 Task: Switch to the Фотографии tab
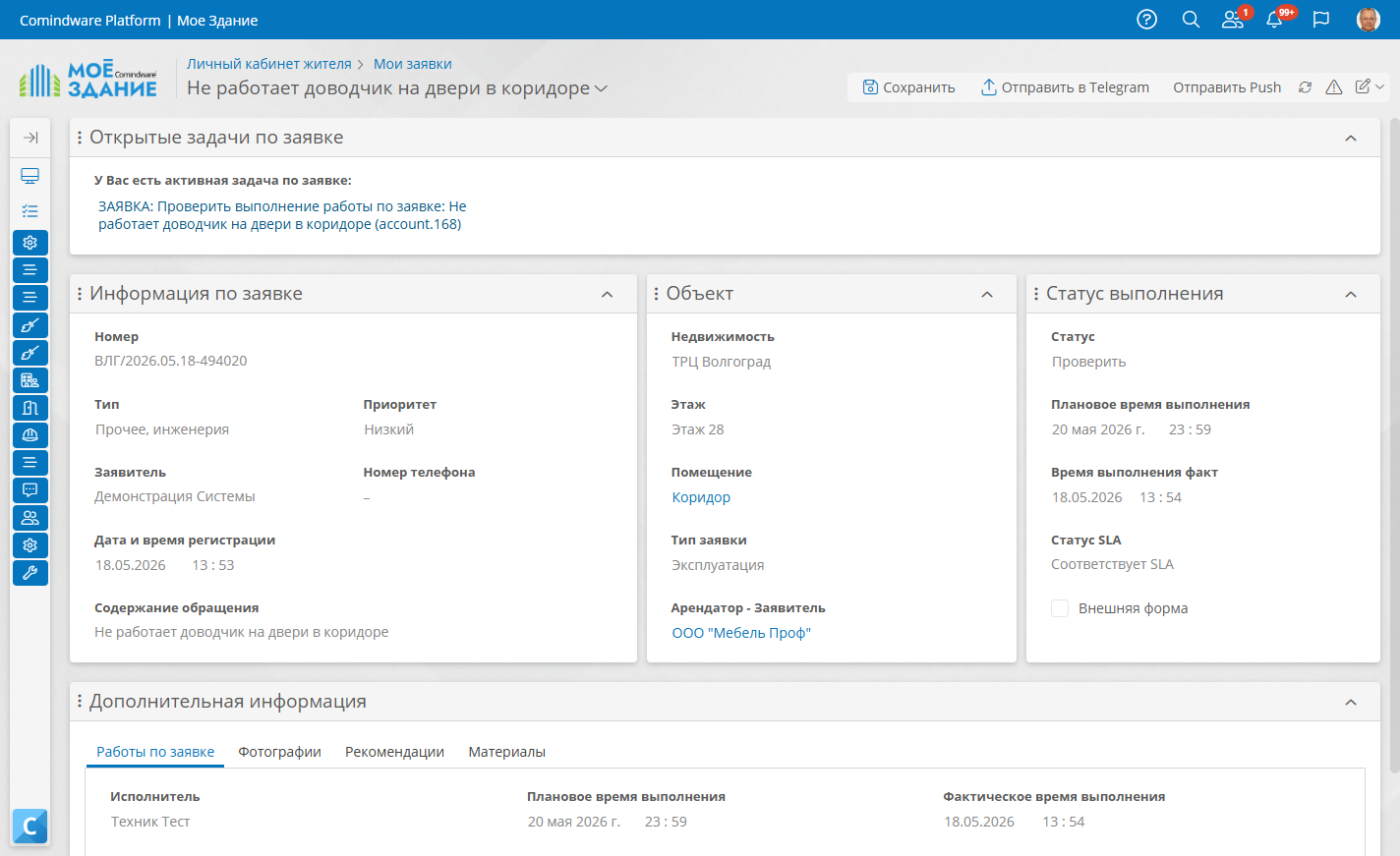coord(280,752)
